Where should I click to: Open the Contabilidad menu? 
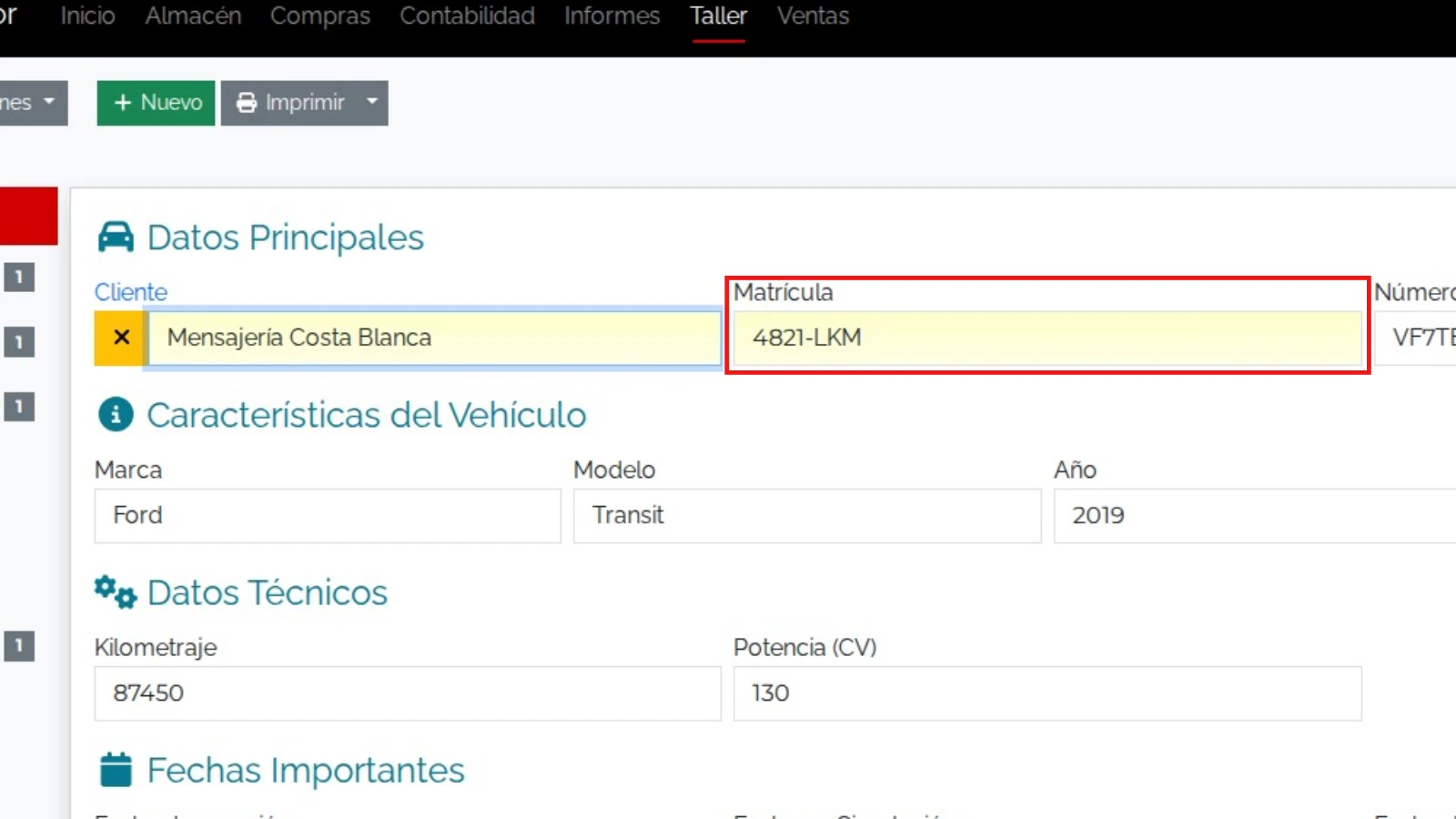(x=467, y=16)
